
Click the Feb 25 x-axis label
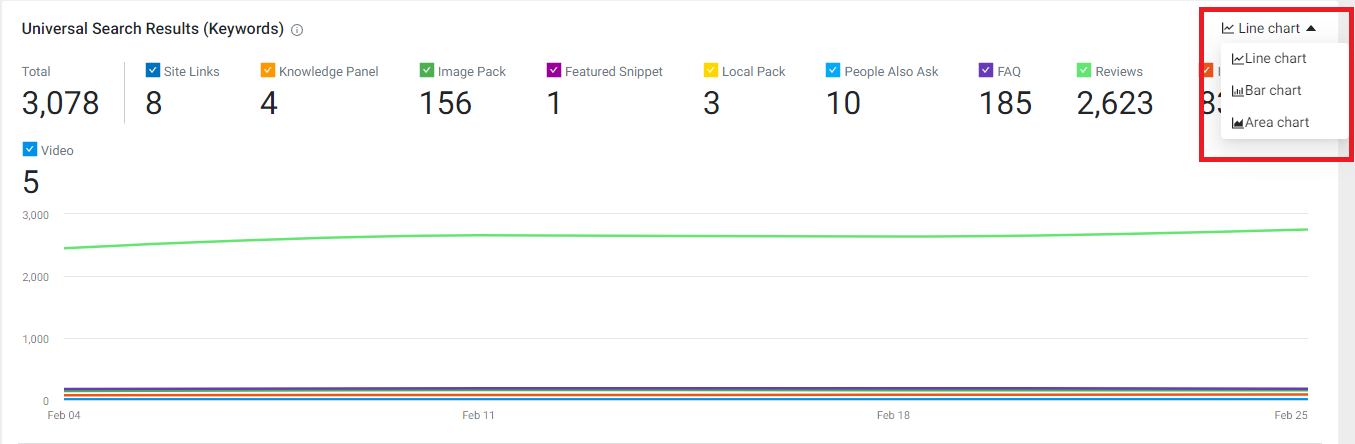[x=1292, y=414]
